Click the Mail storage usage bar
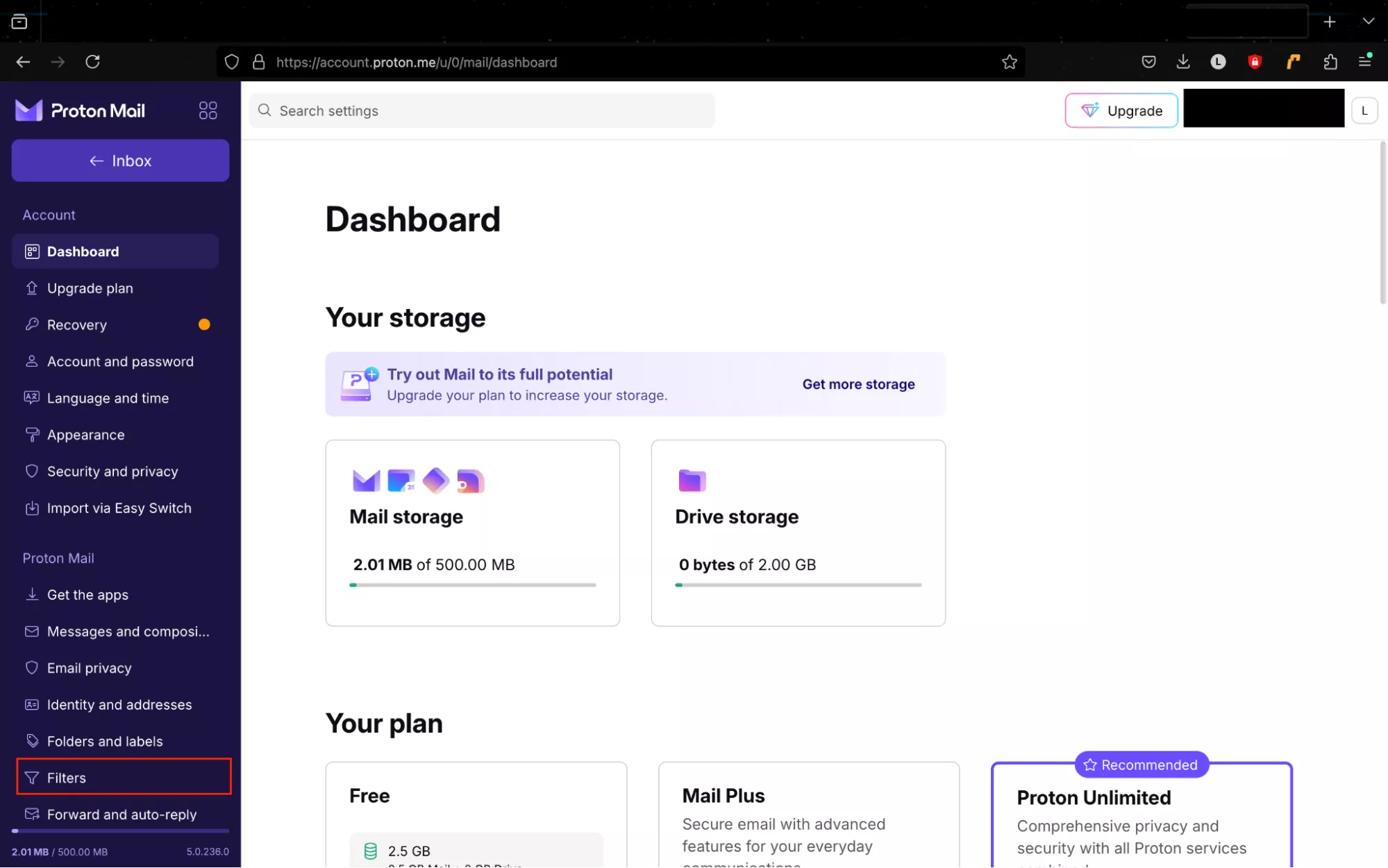This screenshot has height=868, width=1388. tap(472, 585)
